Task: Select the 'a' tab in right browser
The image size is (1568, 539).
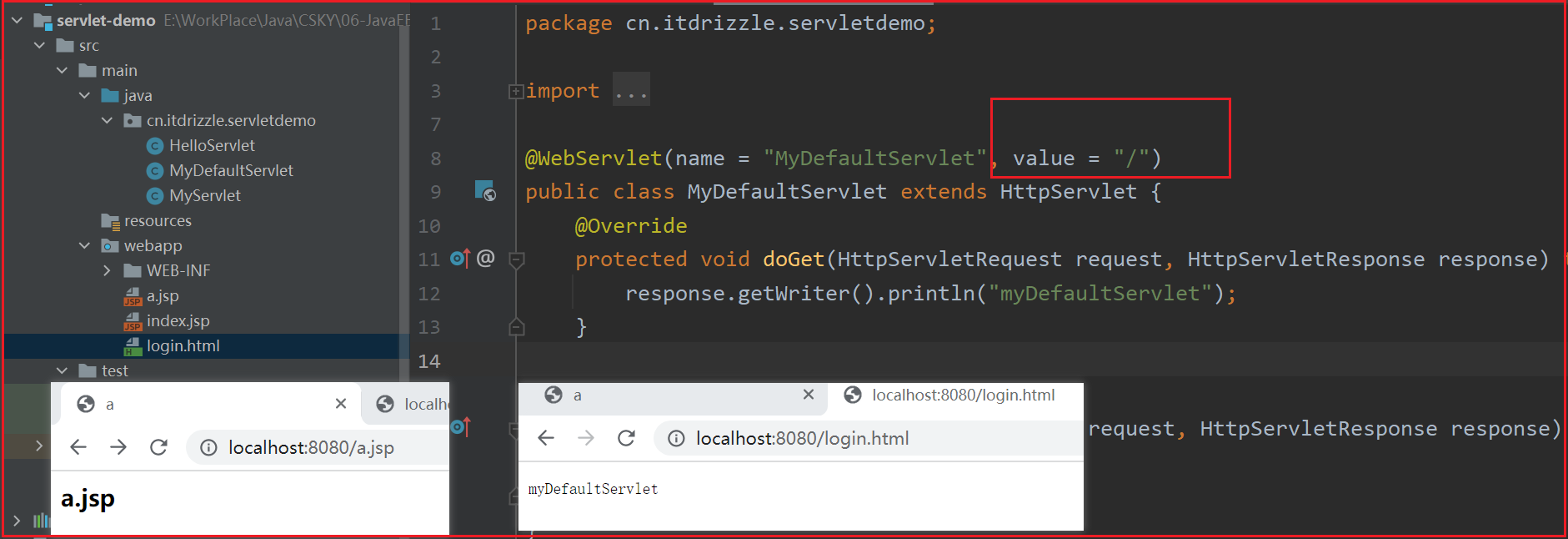Action: [674, 395]
